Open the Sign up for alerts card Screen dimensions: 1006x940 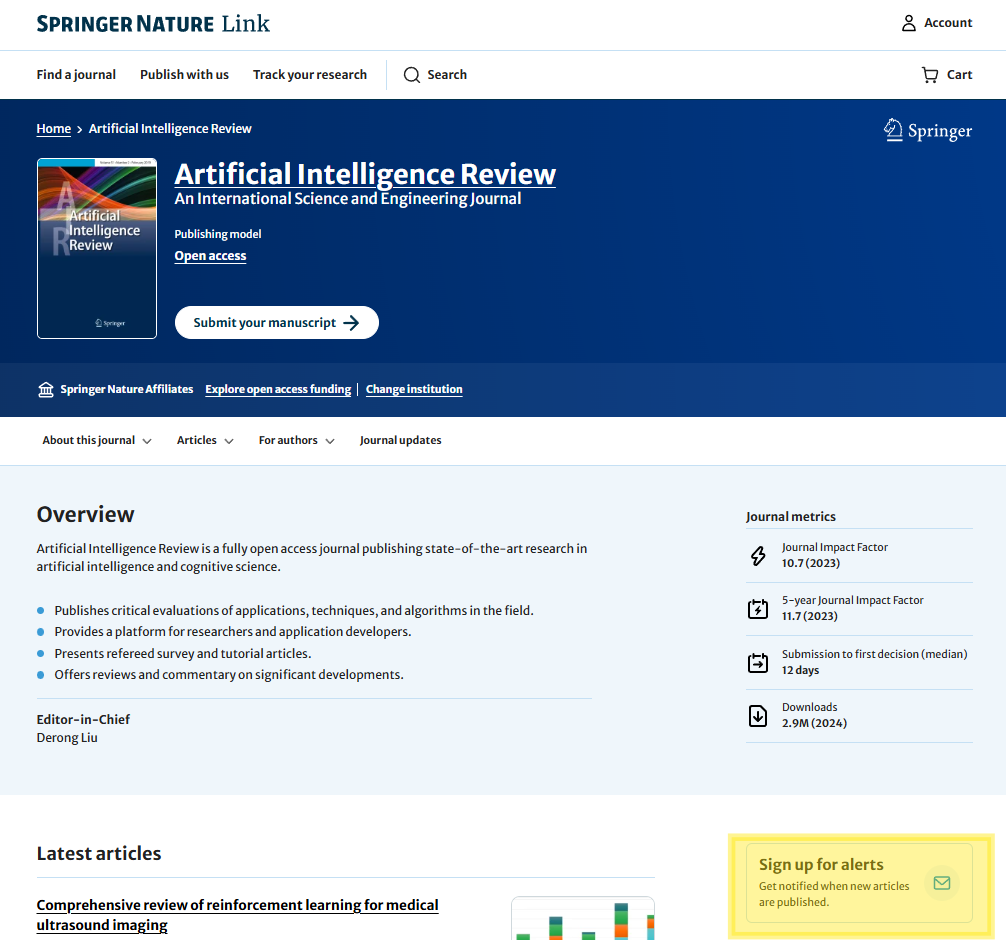[x=859, y=883]
